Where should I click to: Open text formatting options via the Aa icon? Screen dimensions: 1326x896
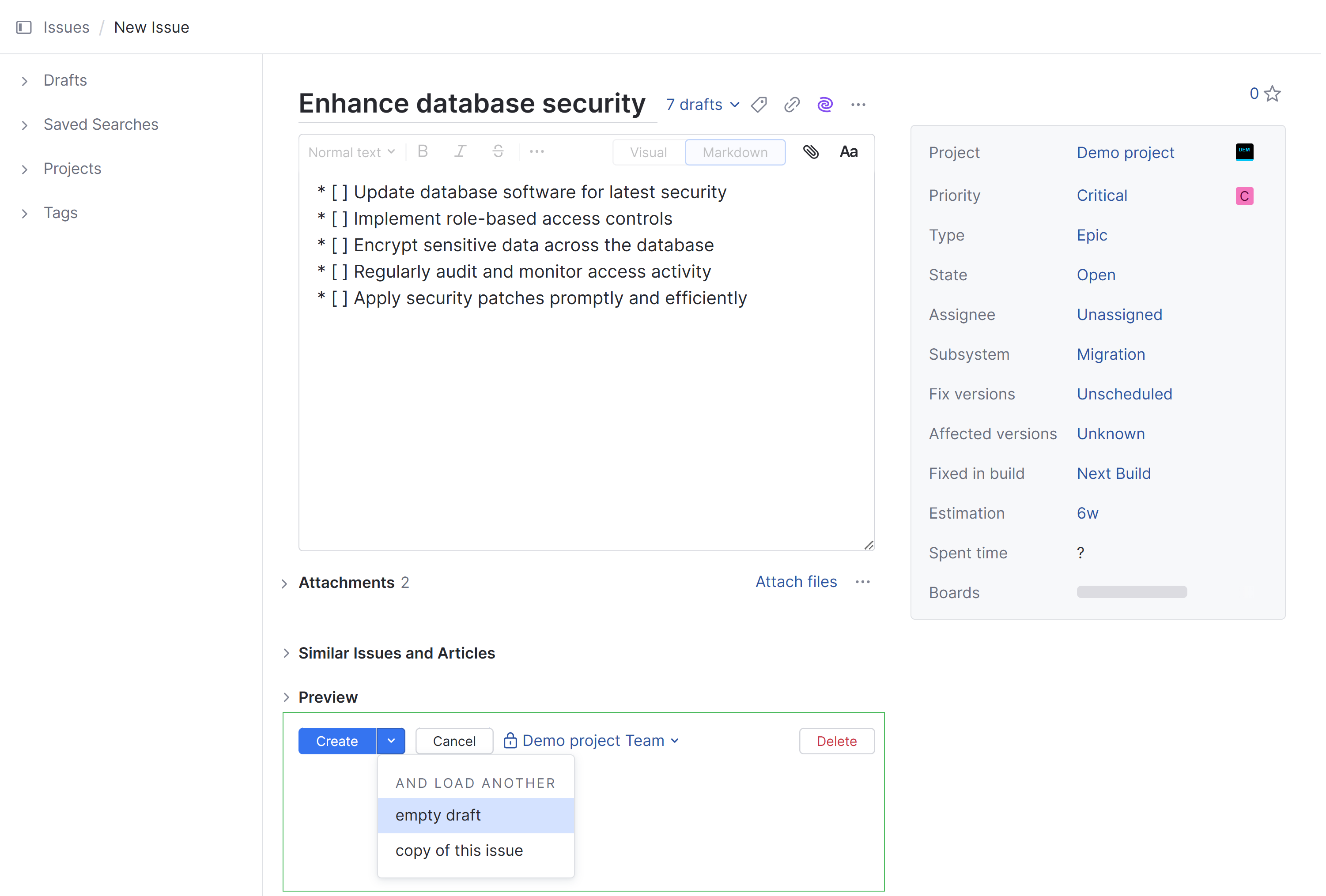[848, 152]
